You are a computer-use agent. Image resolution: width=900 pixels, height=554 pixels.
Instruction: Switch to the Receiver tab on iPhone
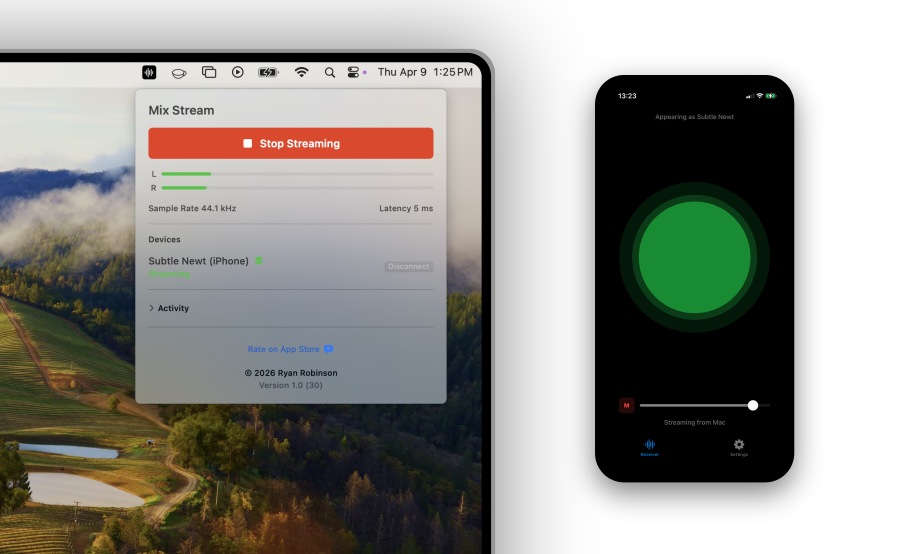coord(650,447)
